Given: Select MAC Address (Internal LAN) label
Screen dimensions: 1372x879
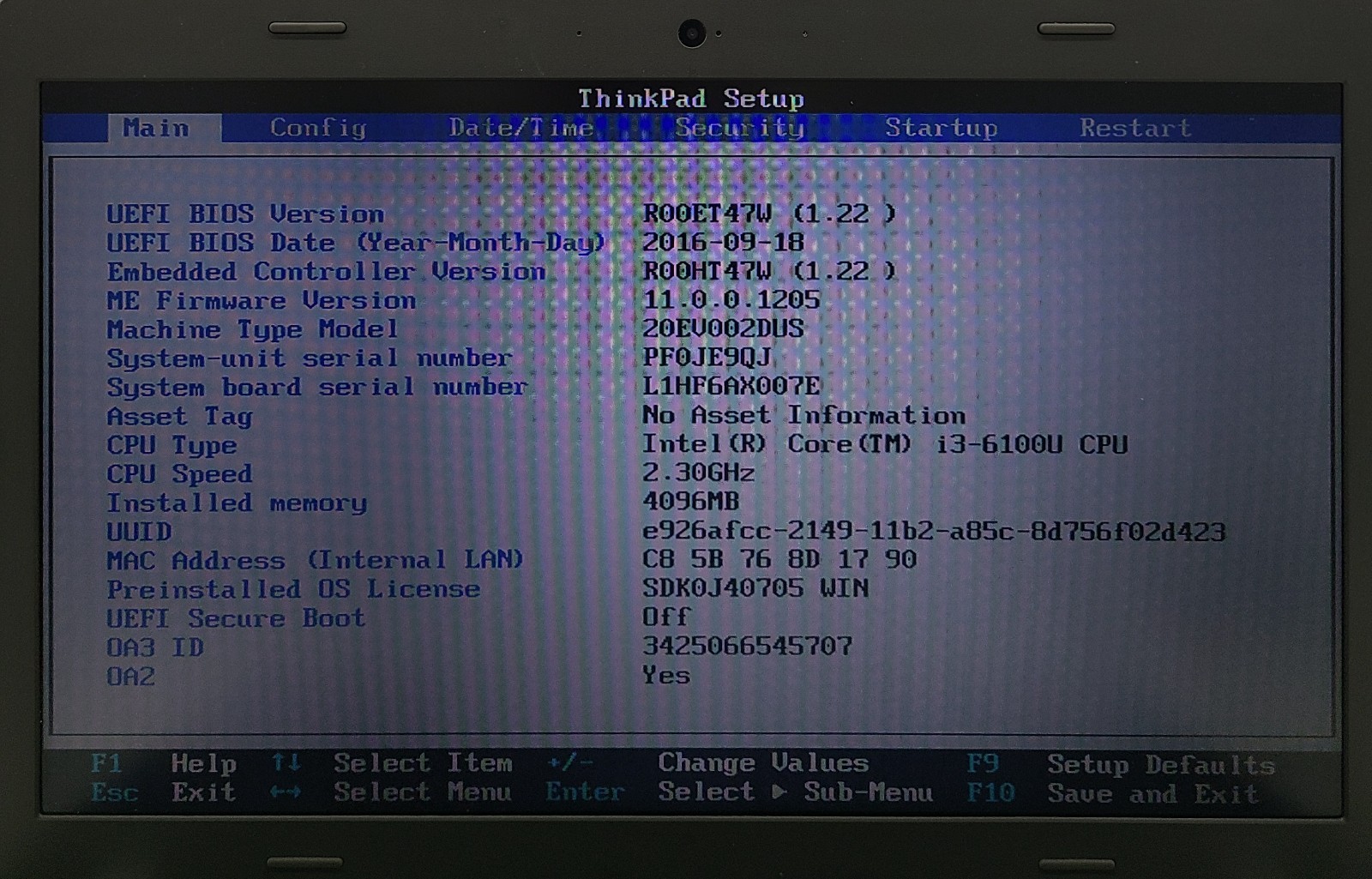Looking at the screenshot, I should (x=316, y=561).
